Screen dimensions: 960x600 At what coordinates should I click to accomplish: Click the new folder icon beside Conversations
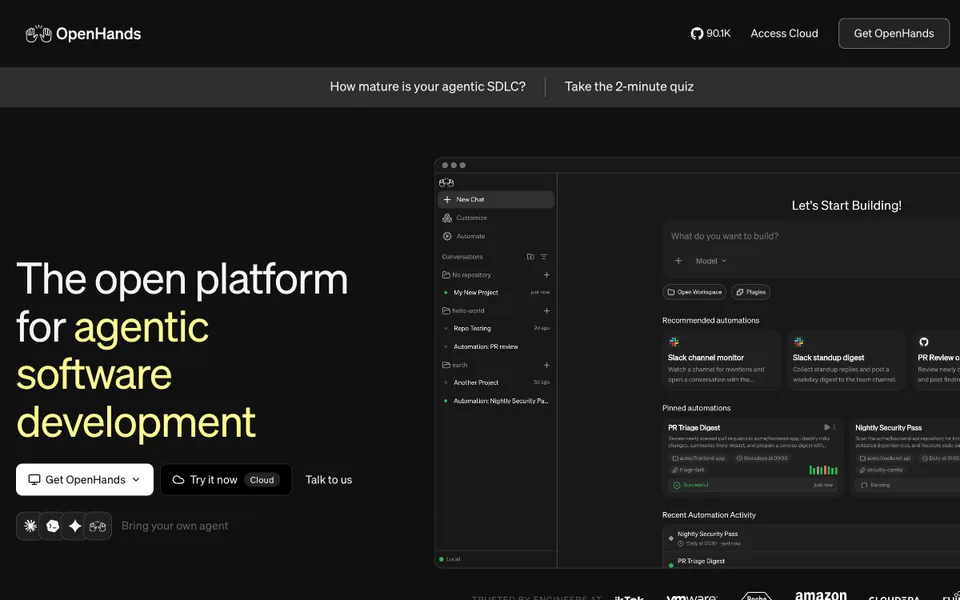click(530, 257)
